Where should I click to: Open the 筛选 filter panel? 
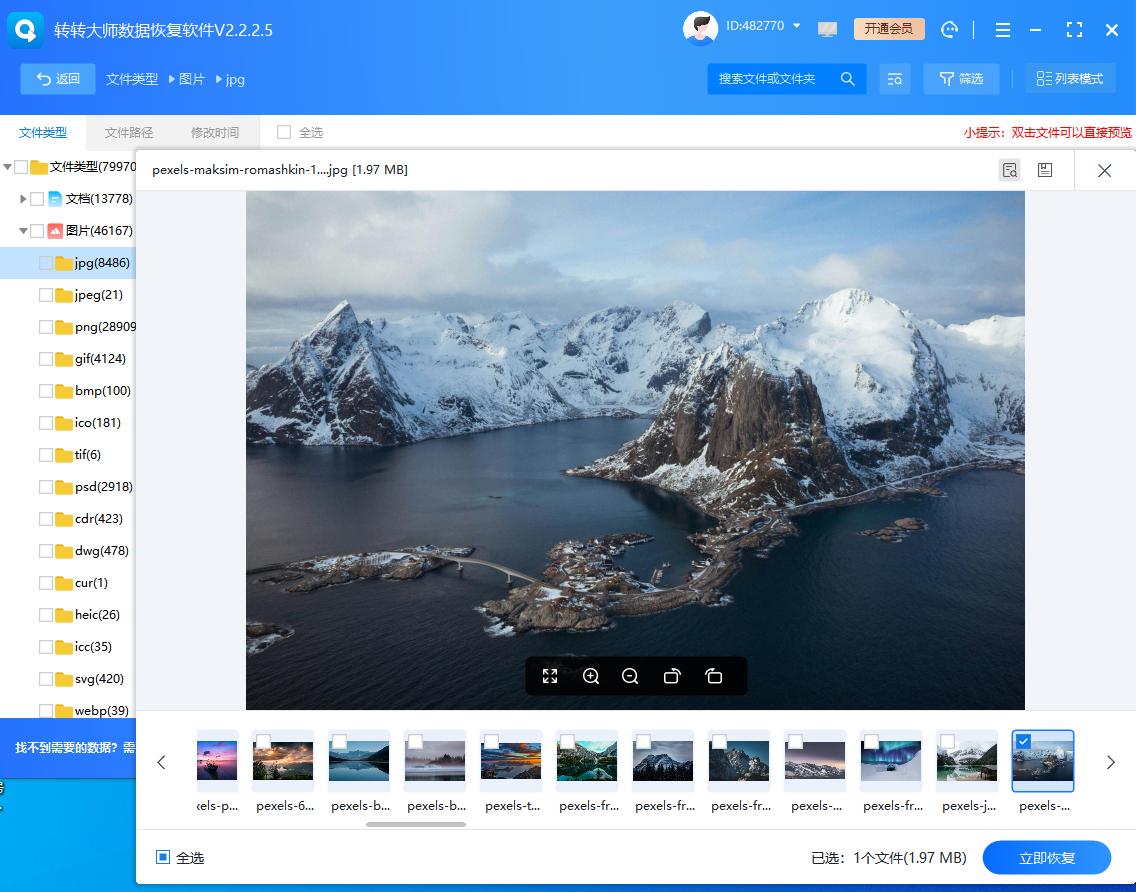(x=961, y=78)
